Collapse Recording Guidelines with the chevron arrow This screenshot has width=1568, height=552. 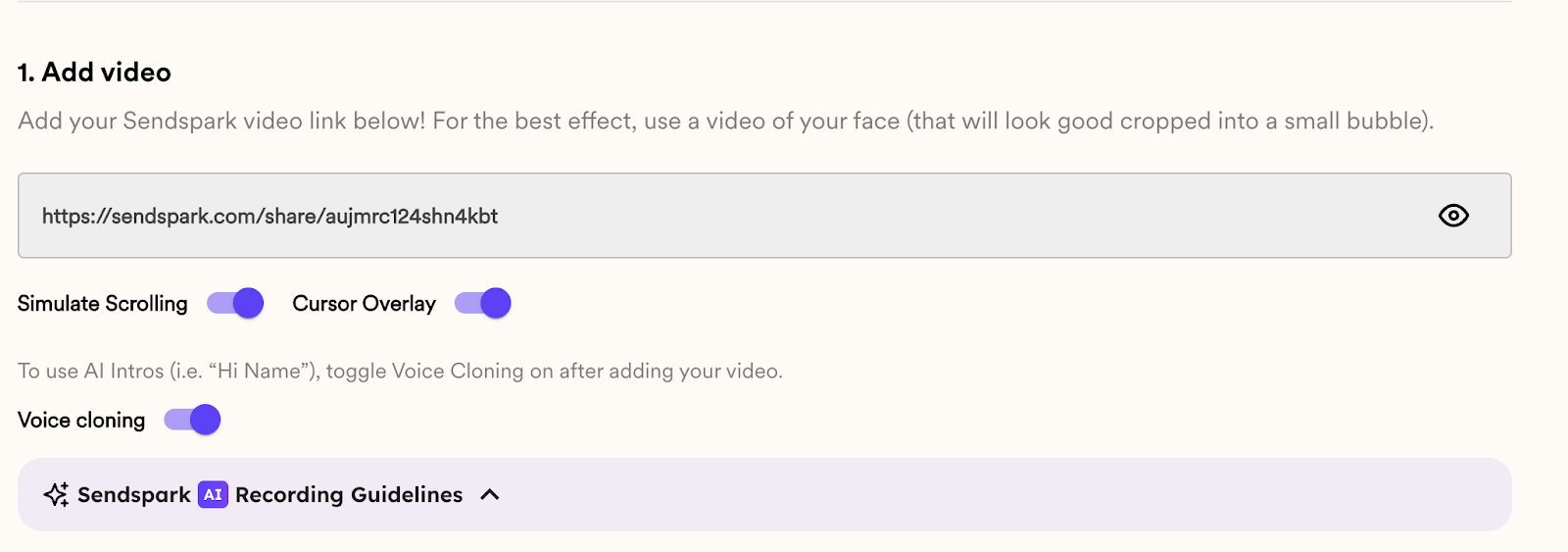(490, 495)
